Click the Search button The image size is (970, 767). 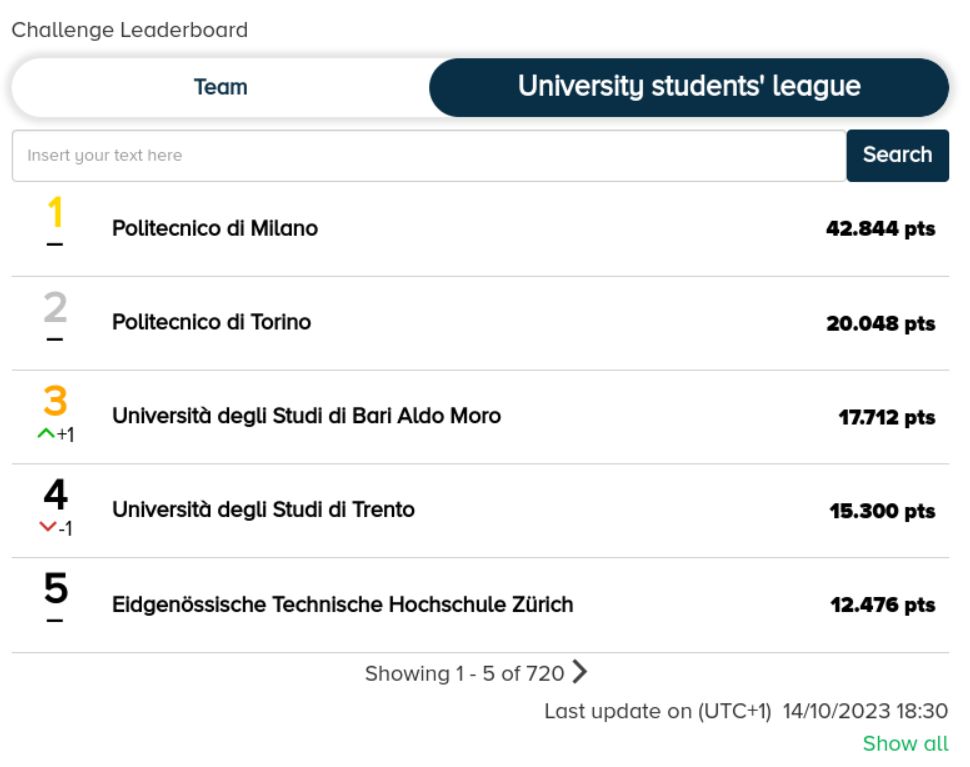point(897,155)
